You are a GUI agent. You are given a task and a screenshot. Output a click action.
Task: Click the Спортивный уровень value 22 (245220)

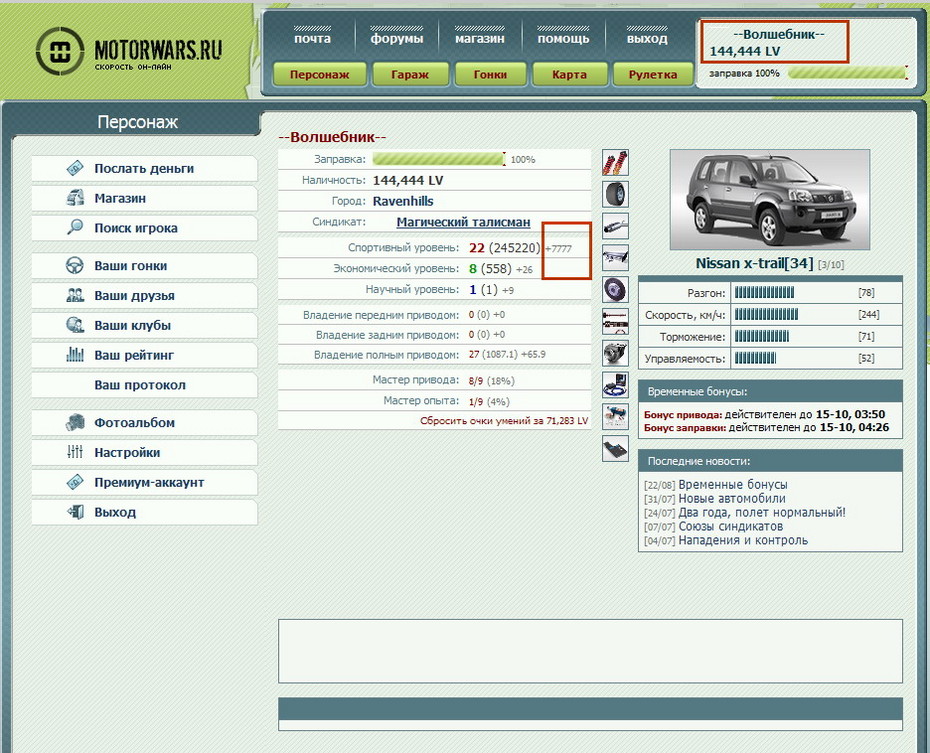click(x=505, y=248)
